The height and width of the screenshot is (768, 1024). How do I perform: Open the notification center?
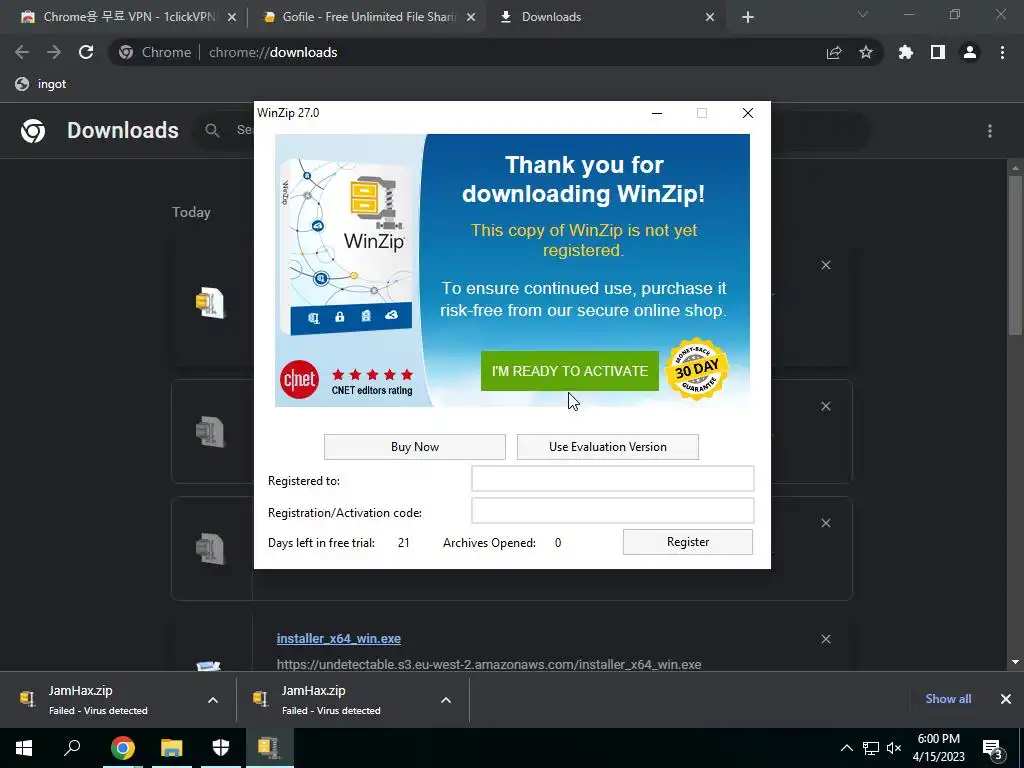[x=993, y=748]
